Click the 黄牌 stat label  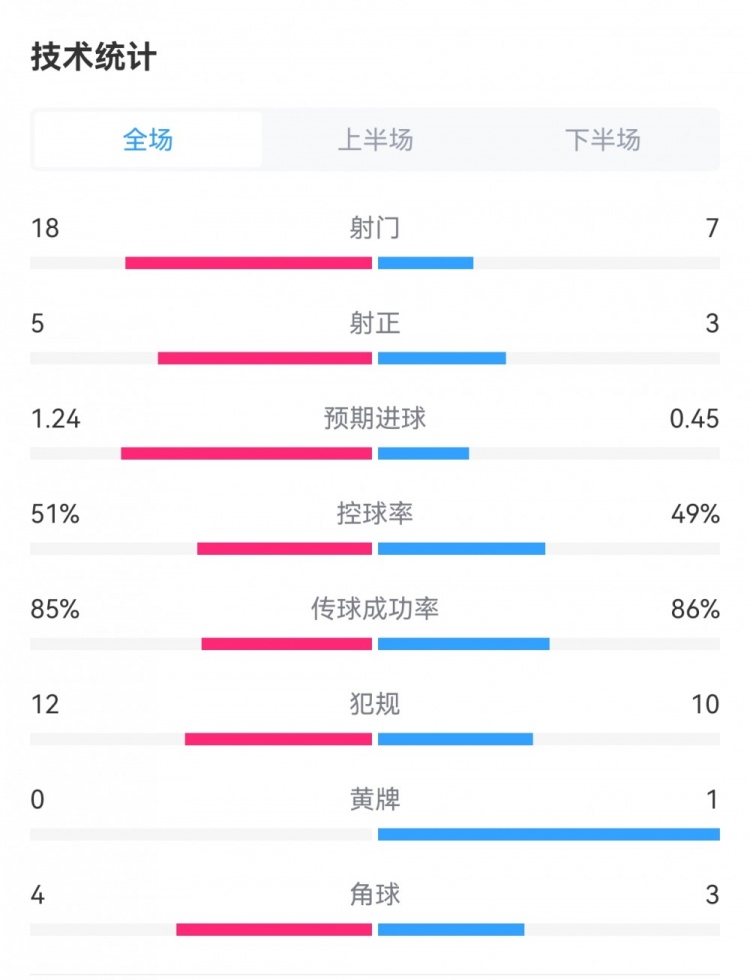[375, 799]
